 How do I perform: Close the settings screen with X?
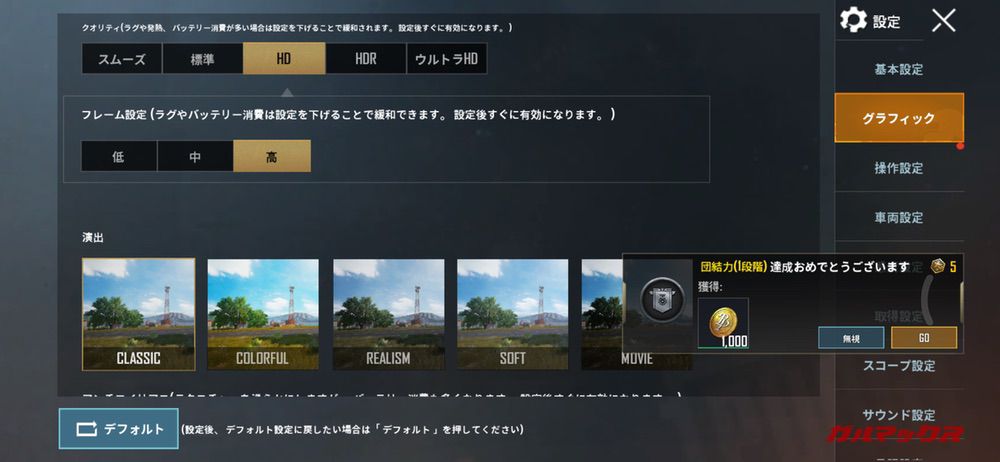click(x=943, y=20)
